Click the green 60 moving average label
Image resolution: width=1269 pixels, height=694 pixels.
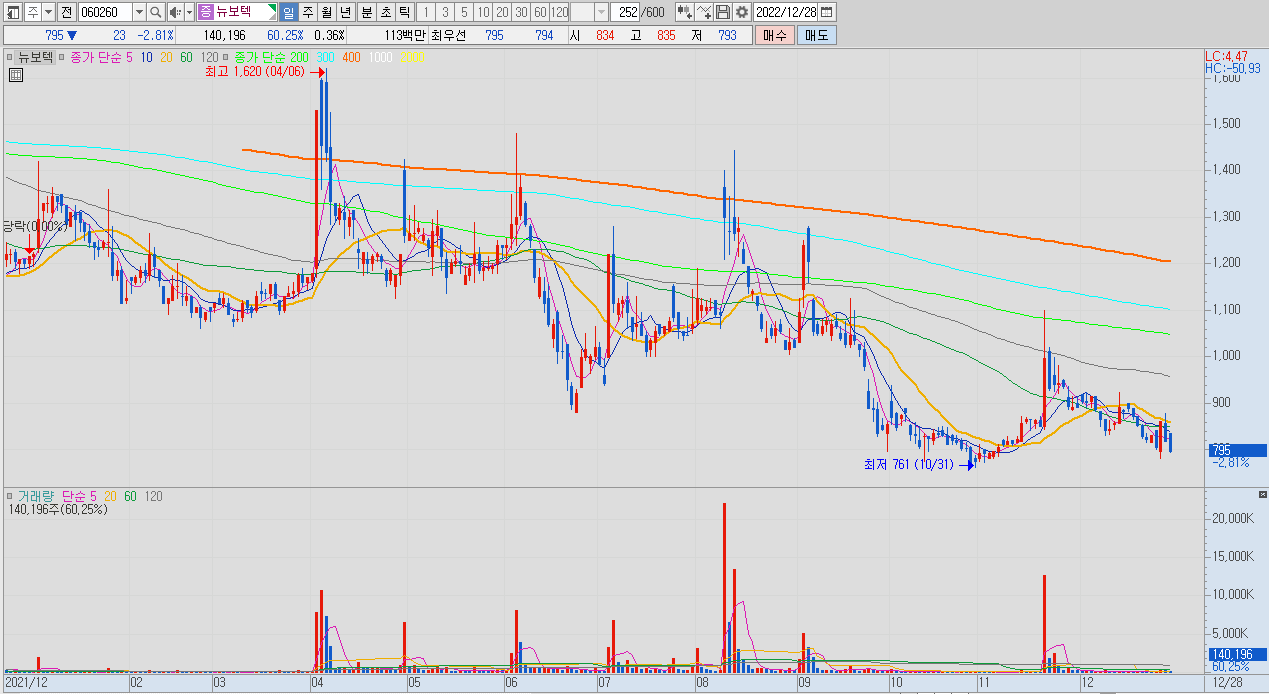click(x=186, y=58)
